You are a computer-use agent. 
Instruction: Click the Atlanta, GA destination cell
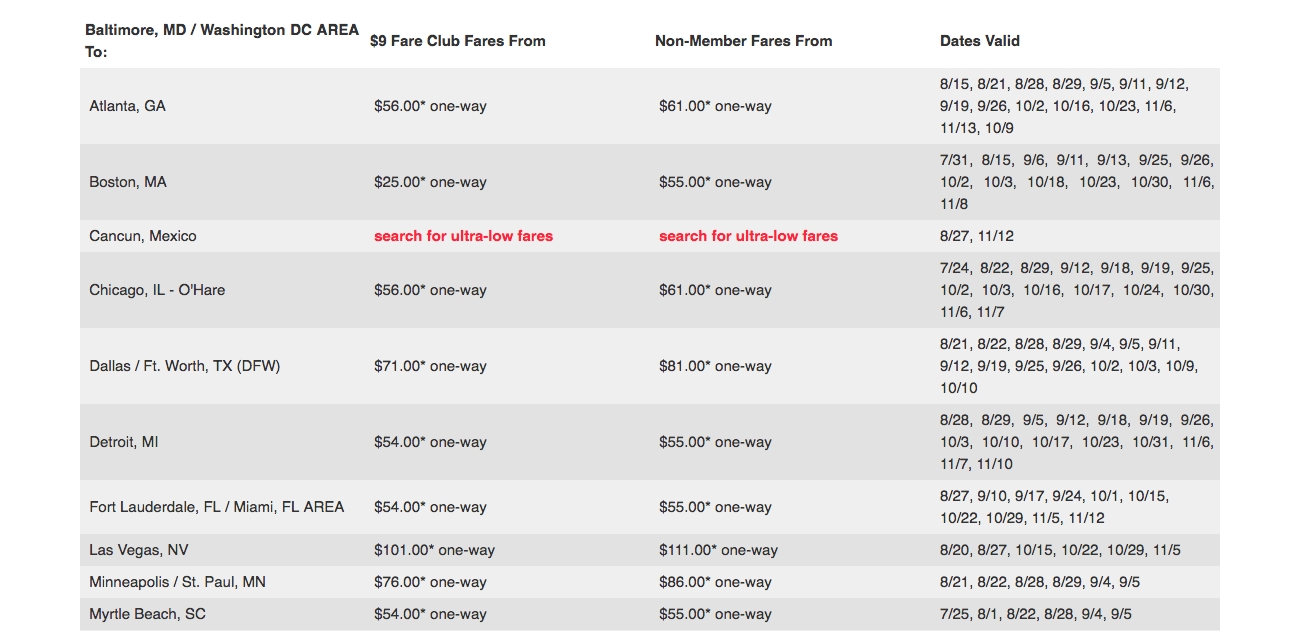pyautogui.click(x=127, y=106)
